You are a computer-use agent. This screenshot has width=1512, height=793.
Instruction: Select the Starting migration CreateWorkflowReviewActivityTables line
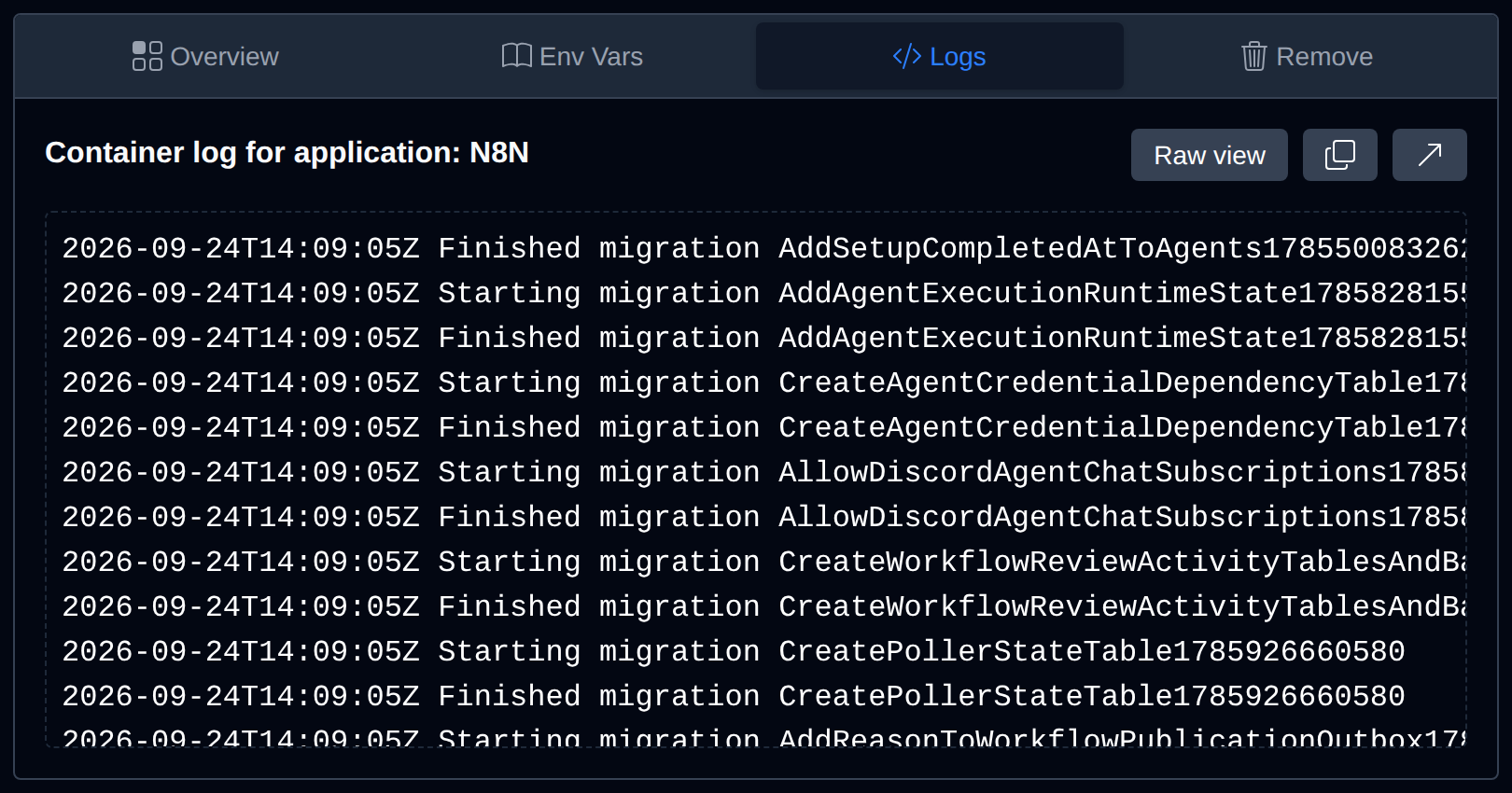(x=763, y=562)
